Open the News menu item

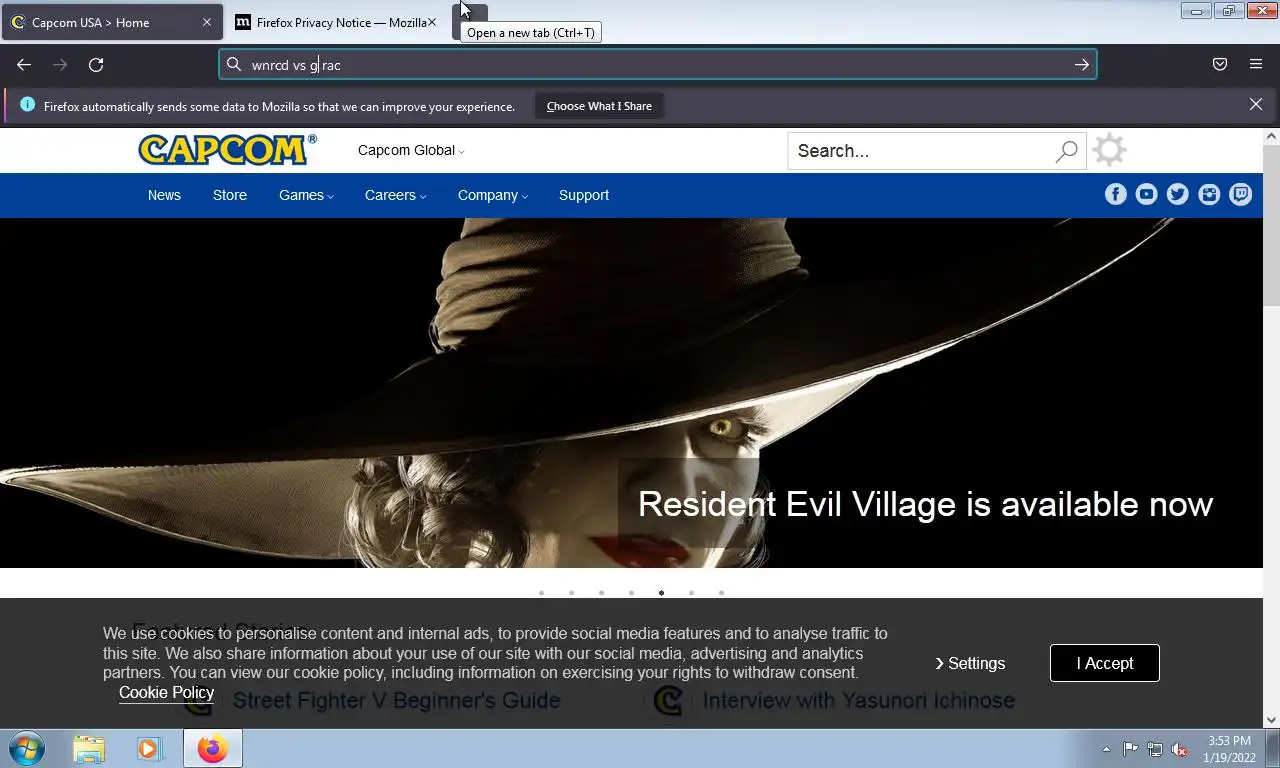164,195
